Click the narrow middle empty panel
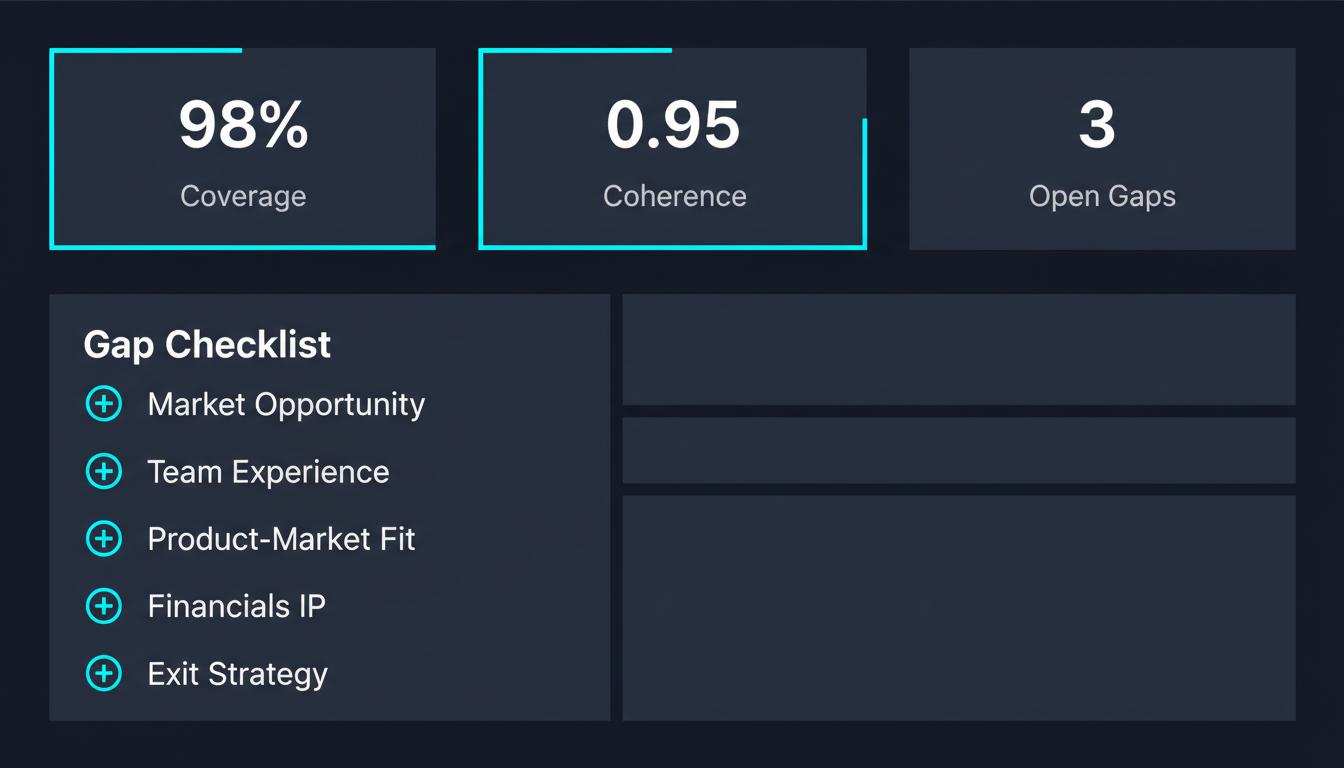 (x=958, y=450)
